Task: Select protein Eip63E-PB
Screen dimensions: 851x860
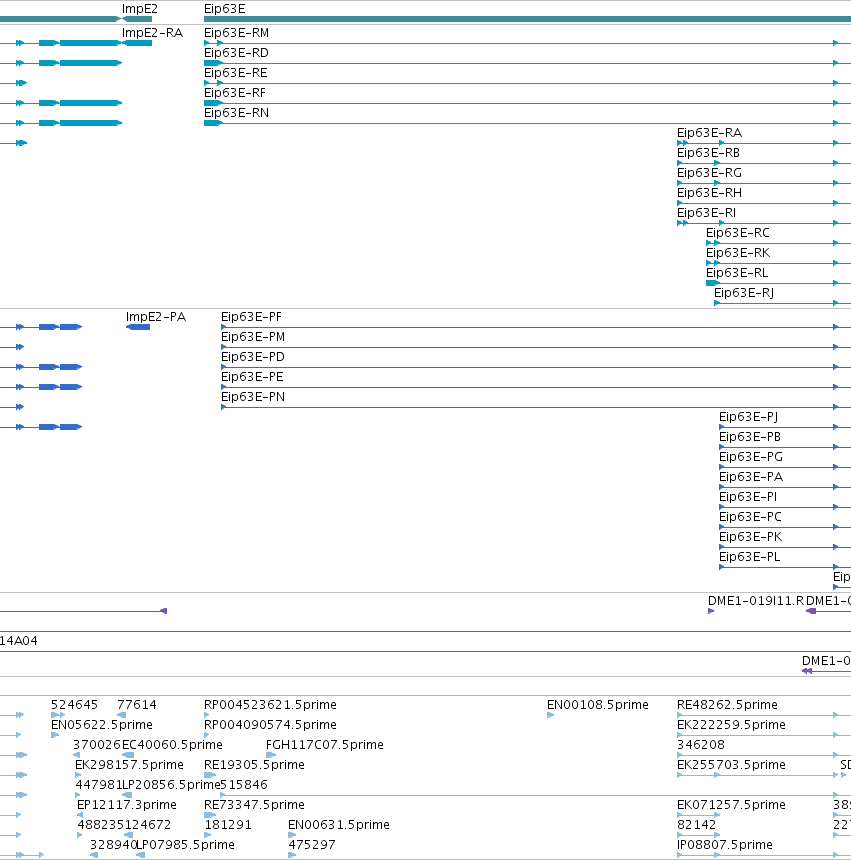Action: (x=750, y=437)
